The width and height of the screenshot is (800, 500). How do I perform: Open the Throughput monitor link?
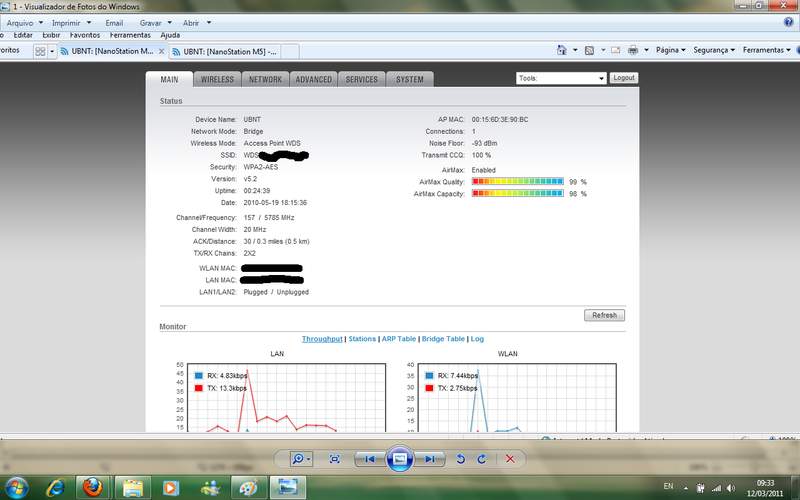tap(322, 339)
